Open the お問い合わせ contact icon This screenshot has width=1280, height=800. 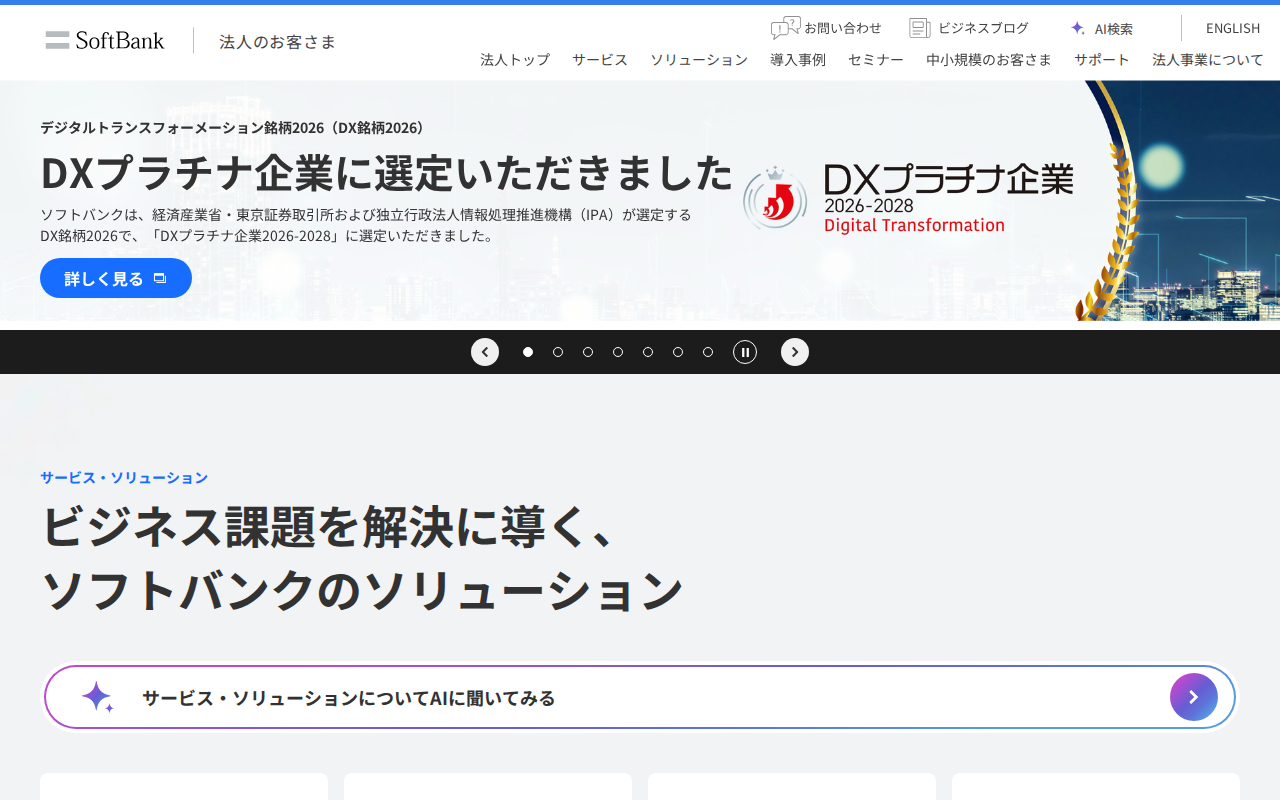point(786,28)
